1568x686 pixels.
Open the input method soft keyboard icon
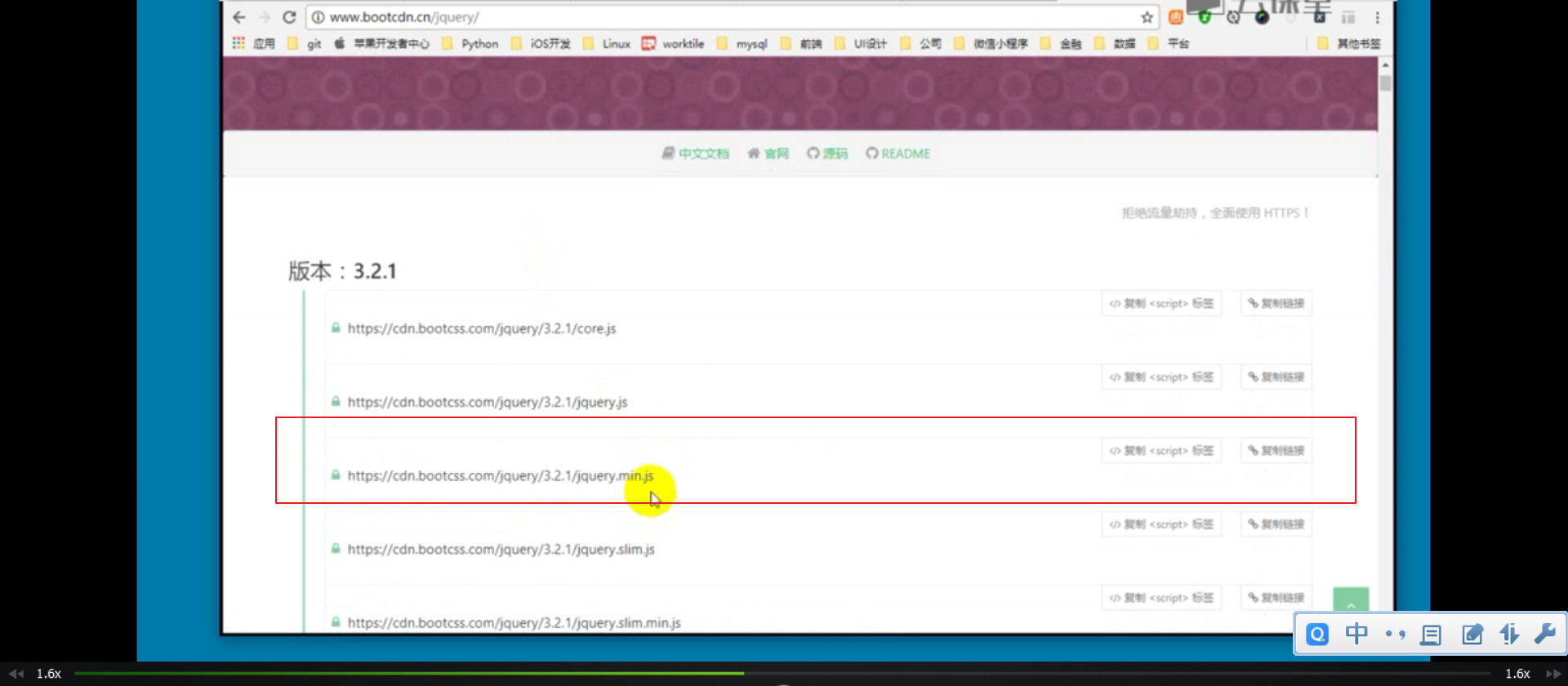tap(1431, 635)
